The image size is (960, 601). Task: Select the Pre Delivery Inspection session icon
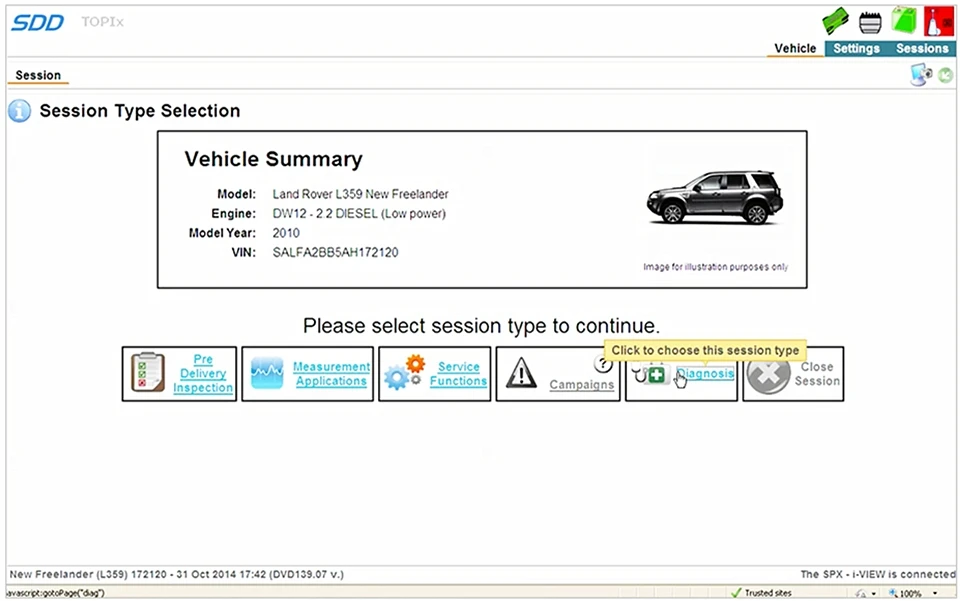click(x=148, y=373)
